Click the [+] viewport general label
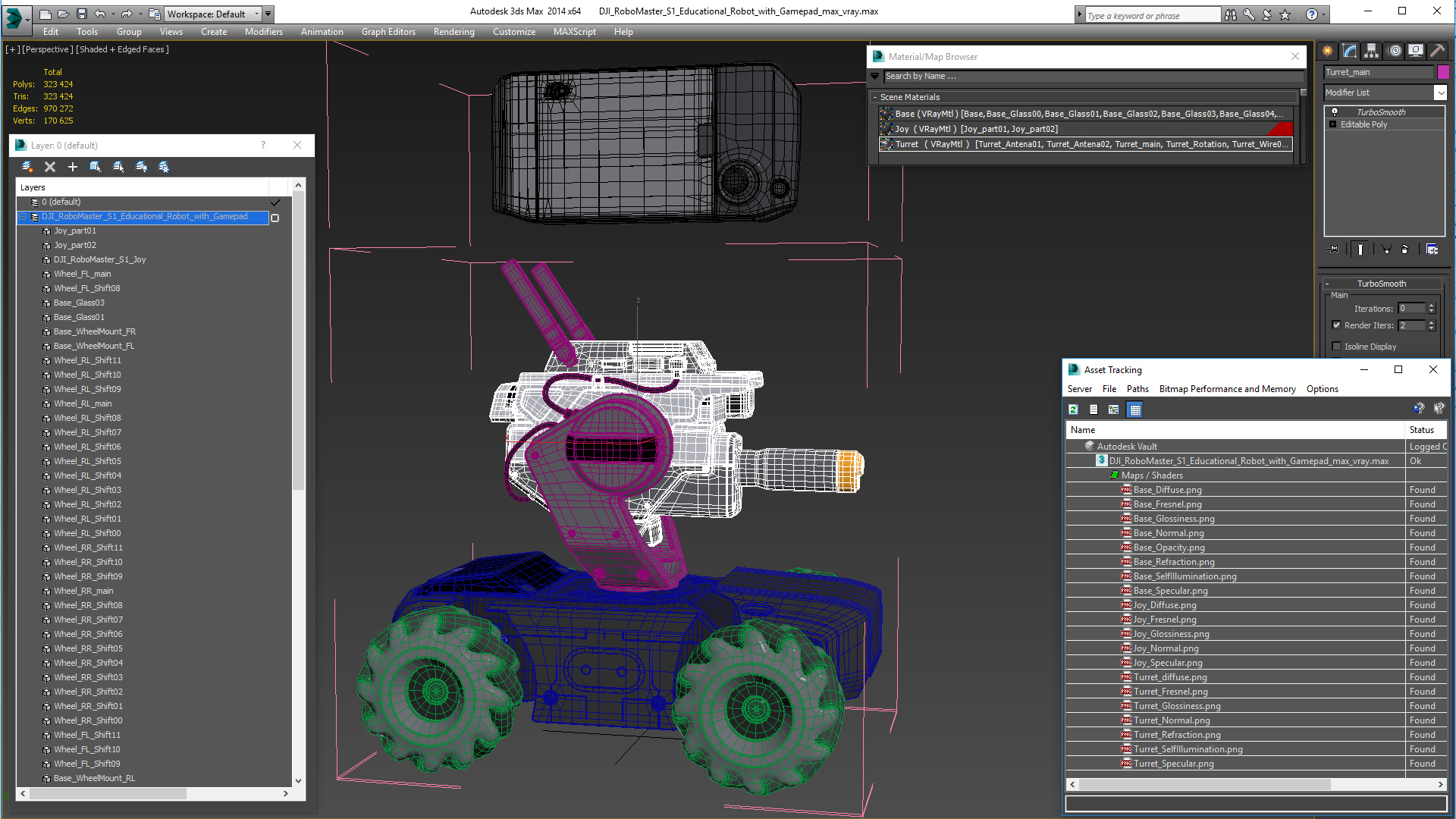This screenshot has height=819, width=1456. click(x=13, y=49)
